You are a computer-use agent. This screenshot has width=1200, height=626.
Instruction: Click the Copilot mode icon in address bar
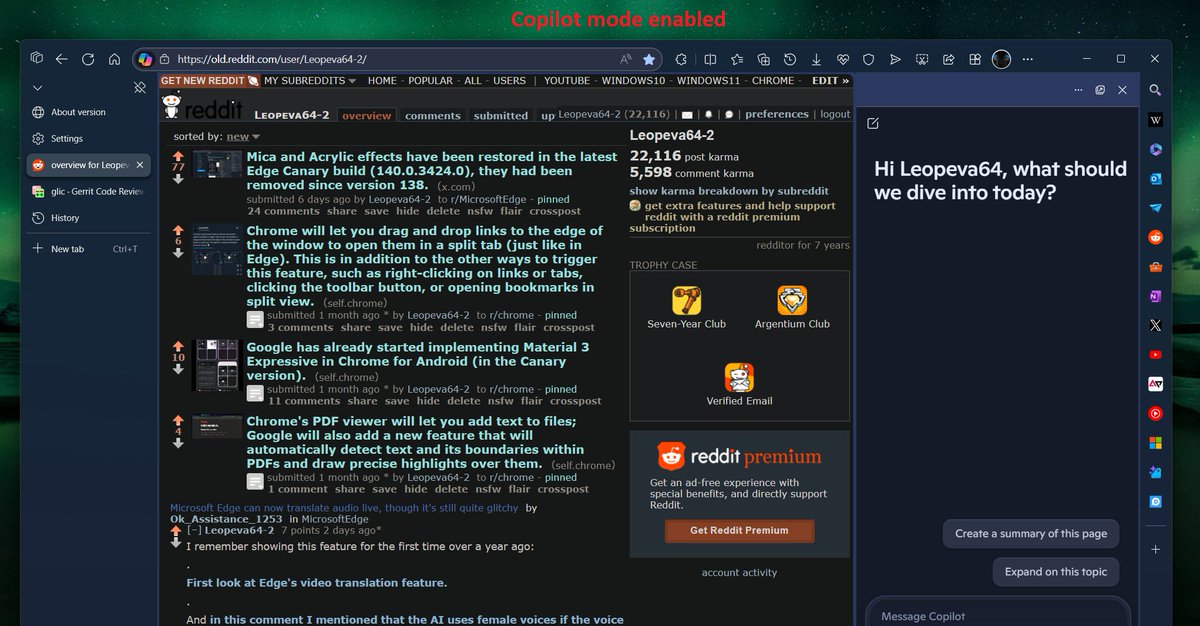click(x=146, y=59)
